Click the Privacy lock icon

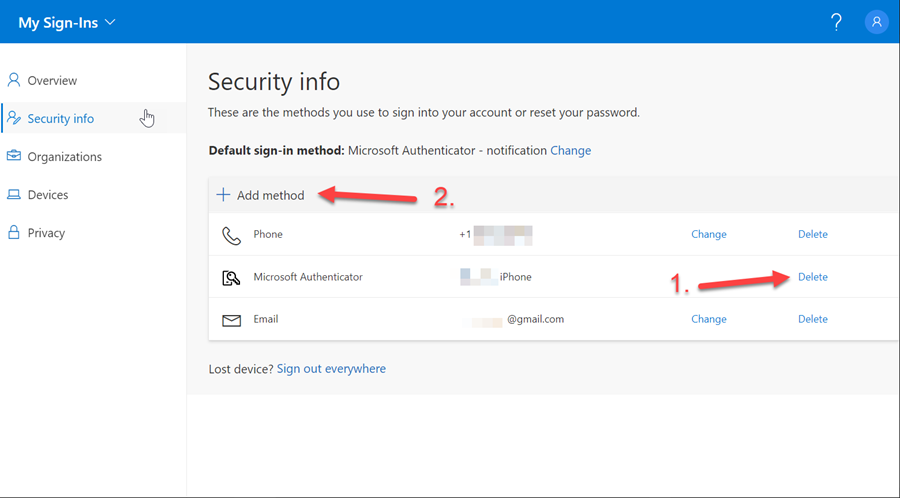click(x=14, y=232)
